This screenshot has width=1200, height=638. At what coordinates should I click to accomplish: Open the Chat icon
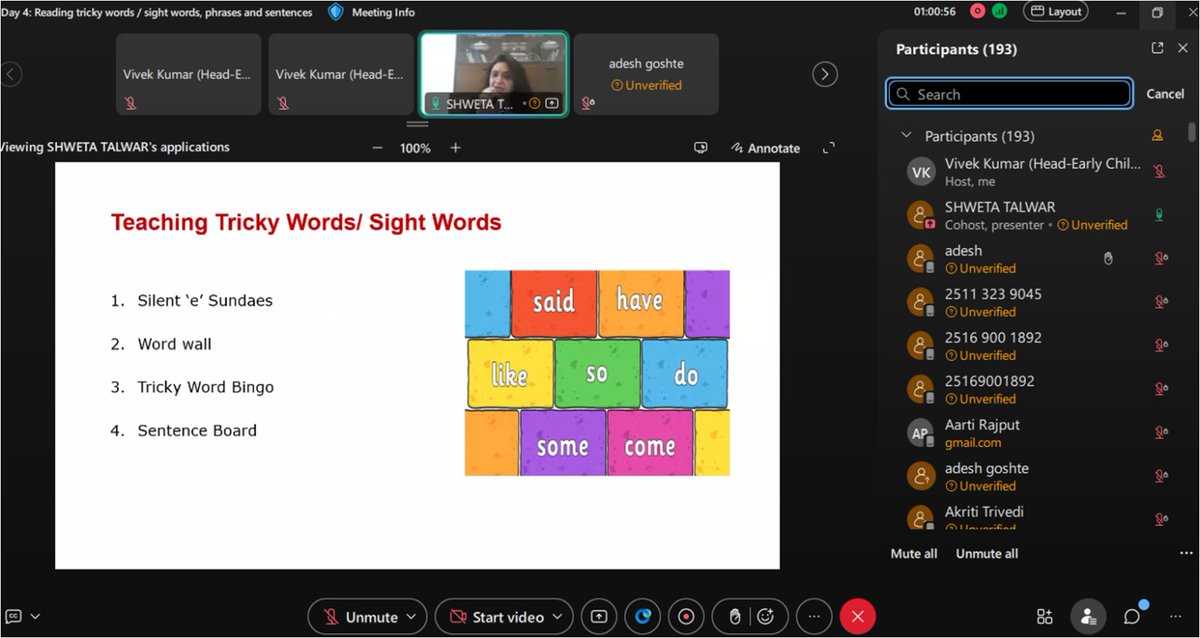pos(1132,617)
